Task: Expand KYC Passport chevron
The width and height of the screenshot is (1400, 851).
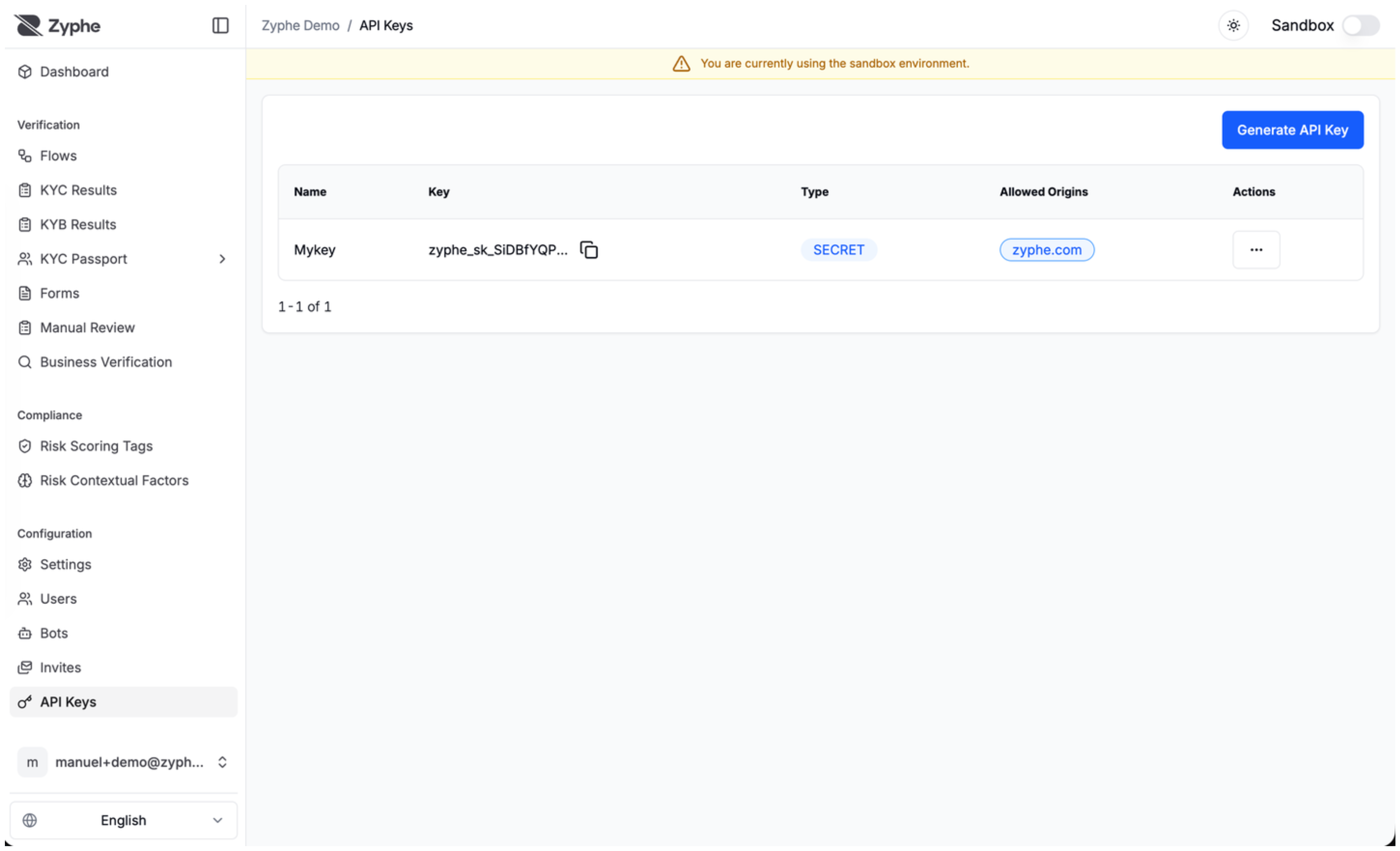Action: 222,259
